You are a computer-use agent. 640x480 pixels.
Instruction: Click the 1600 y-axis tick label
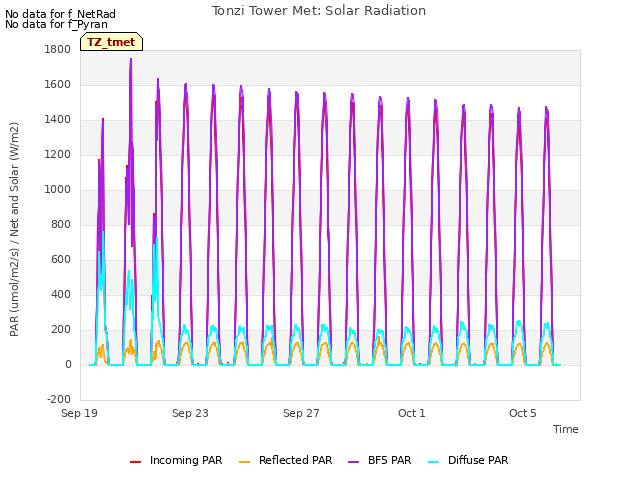click(58, 84)
